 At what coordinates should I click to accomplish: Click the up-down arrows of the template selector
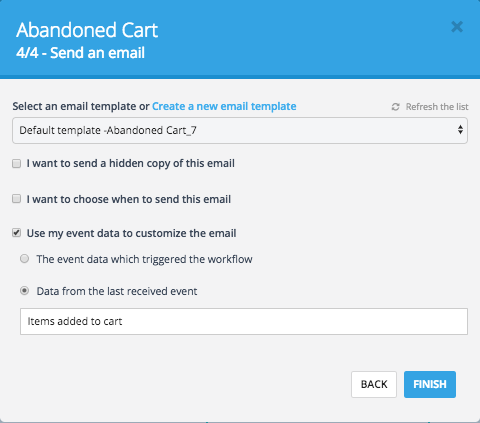coord(460,130)
